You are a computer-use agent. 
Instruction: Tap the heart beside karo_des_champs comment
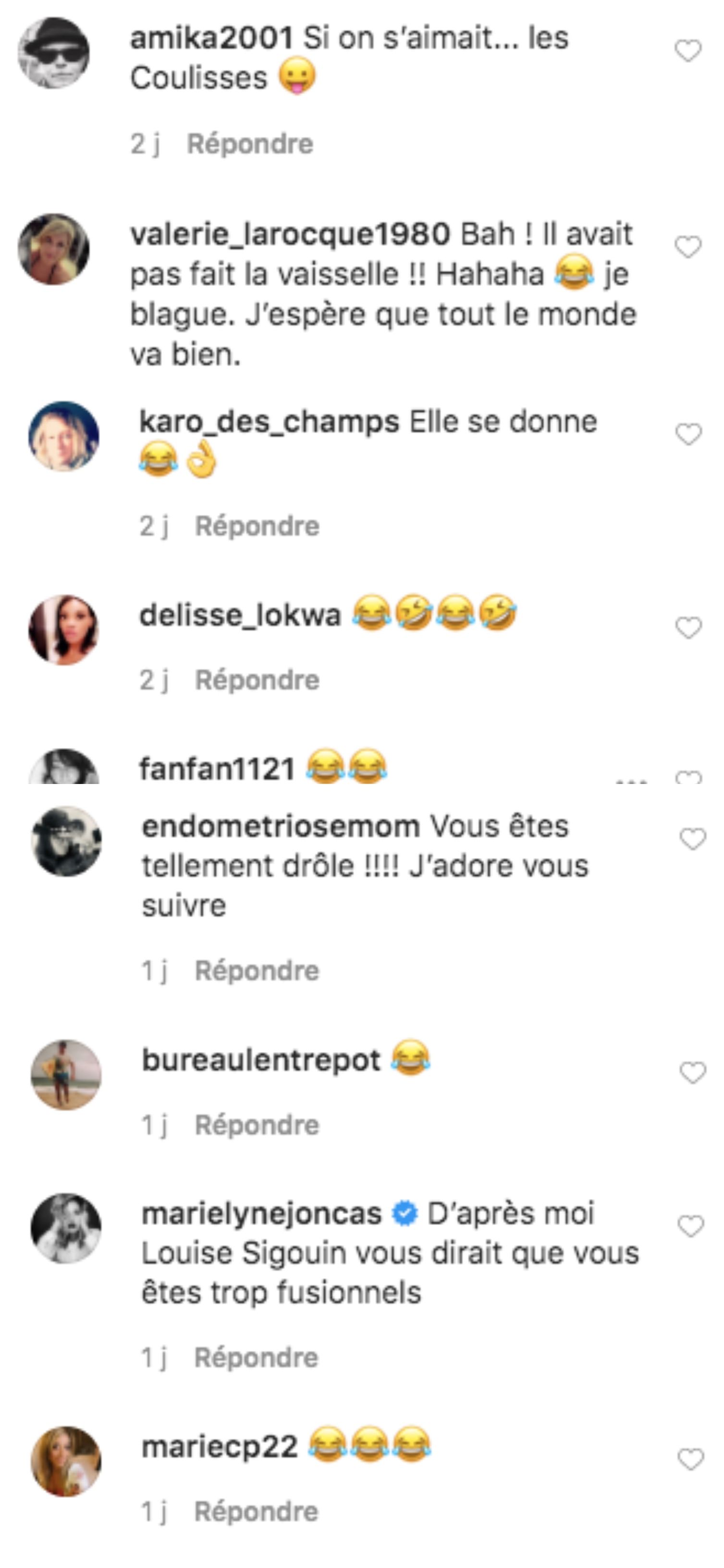[688, 435]
